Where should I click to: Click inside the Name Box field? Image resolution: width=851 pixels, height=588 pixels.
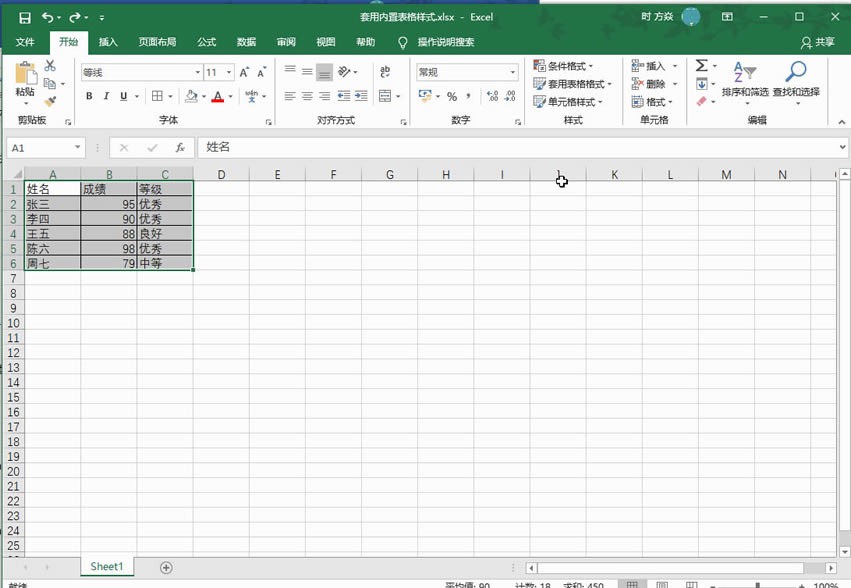38,147
